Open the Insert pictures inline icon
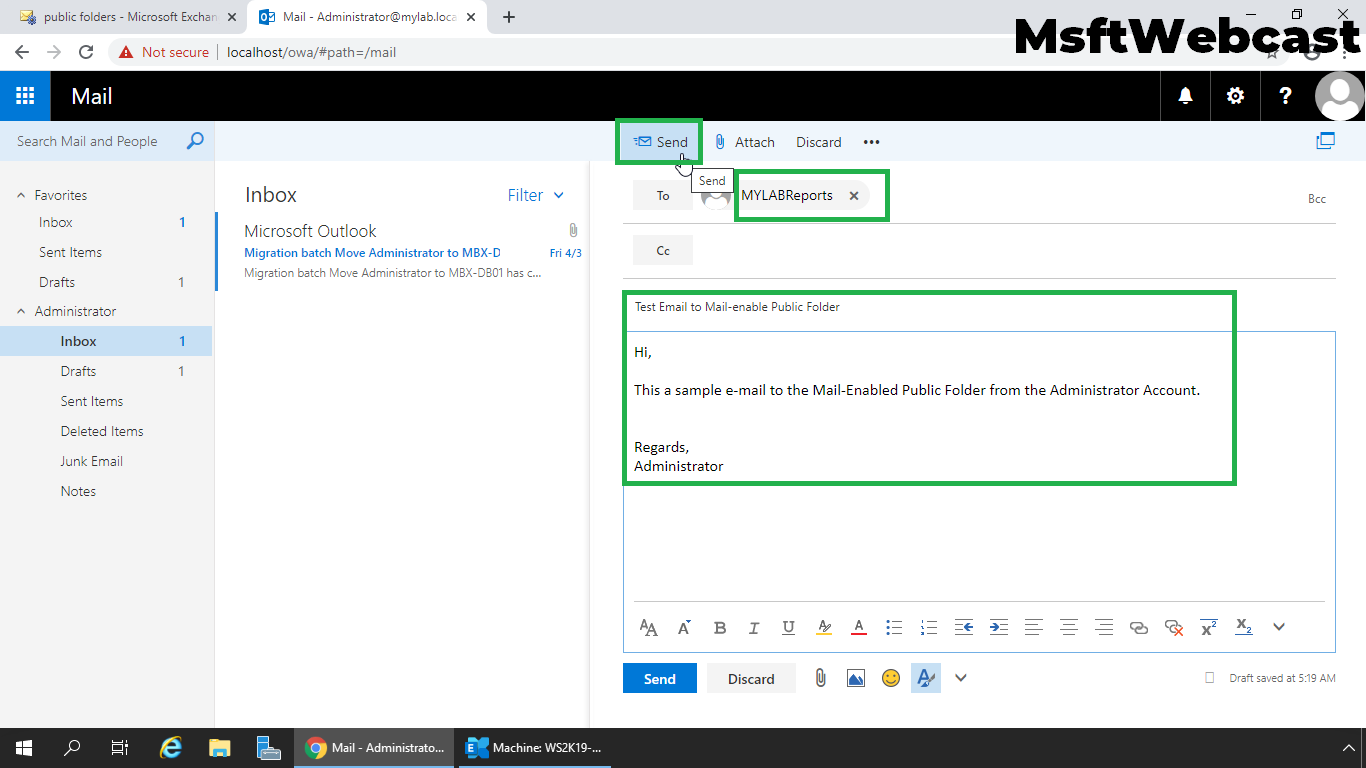The width and height of the screenshot is (1366, 768). (856, 678)
